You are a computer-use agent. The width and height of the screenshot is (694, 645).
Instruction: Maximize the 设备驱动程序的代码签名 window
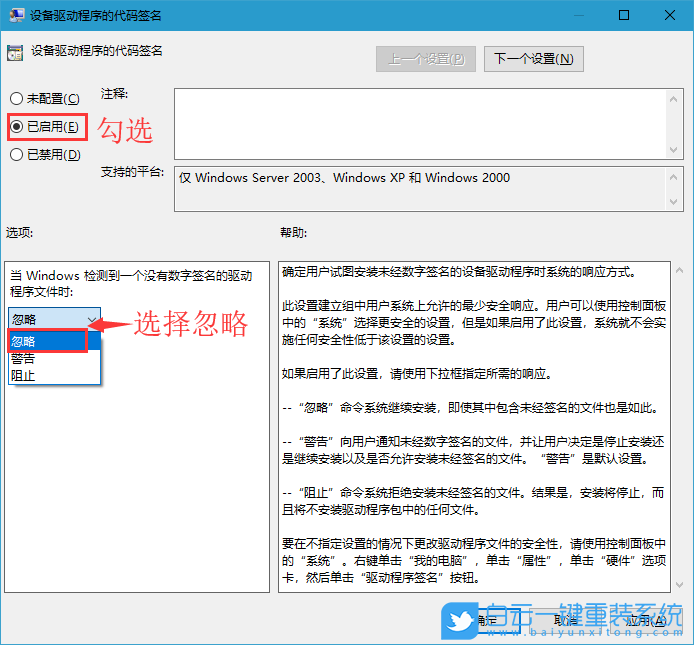click(624, 15)
